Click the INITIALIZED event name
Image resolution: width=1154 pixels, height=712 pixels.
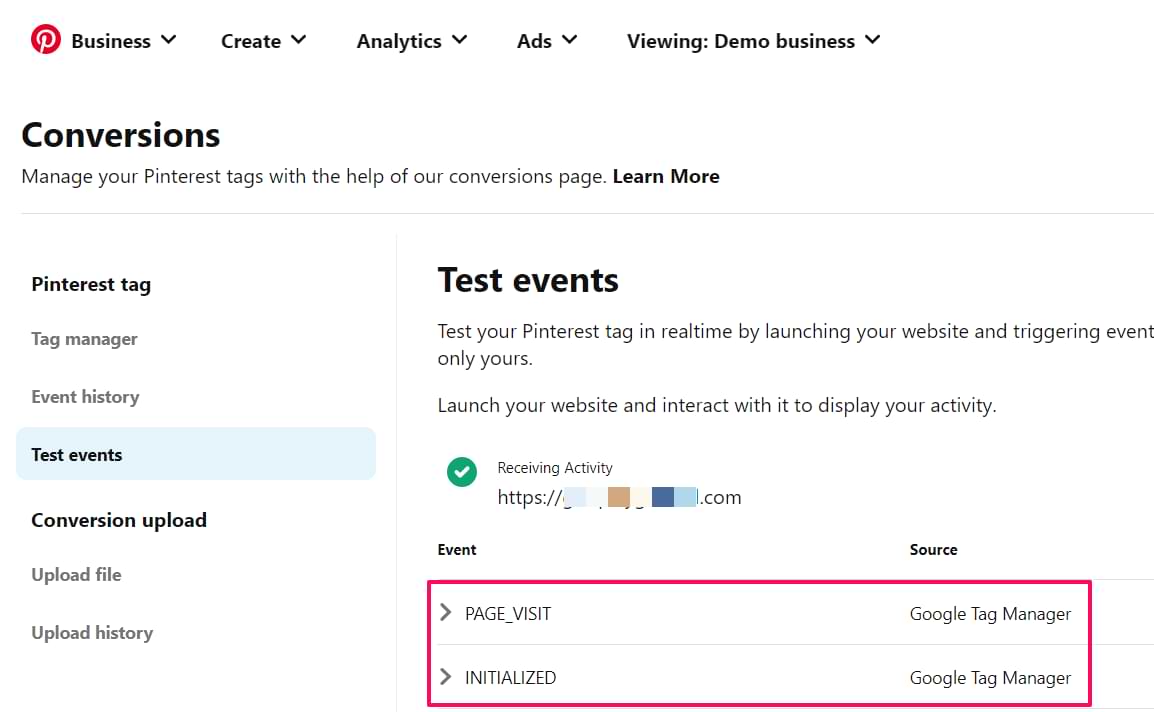510,677
